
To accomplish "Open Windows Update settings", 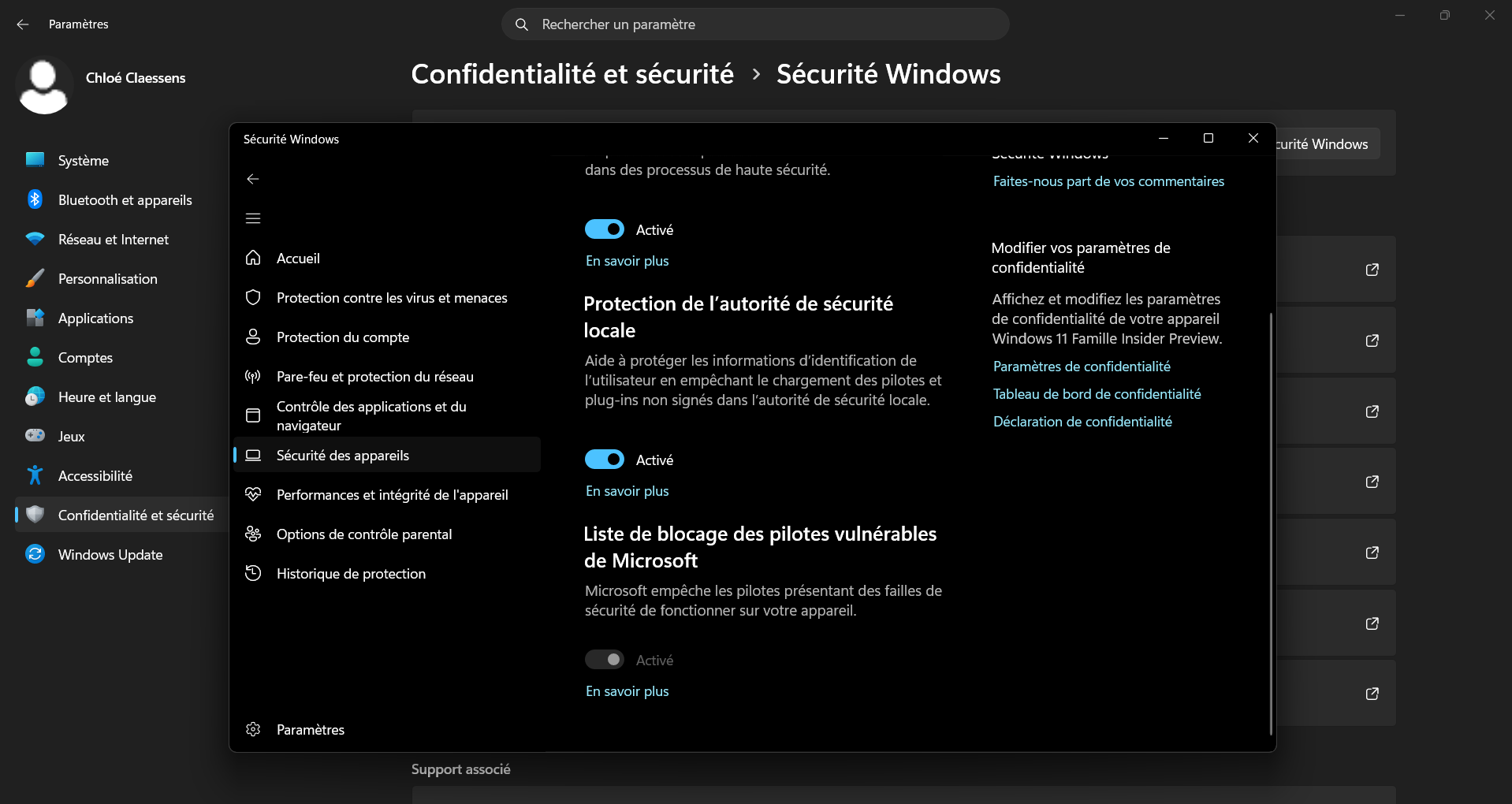I will point(110,554).
